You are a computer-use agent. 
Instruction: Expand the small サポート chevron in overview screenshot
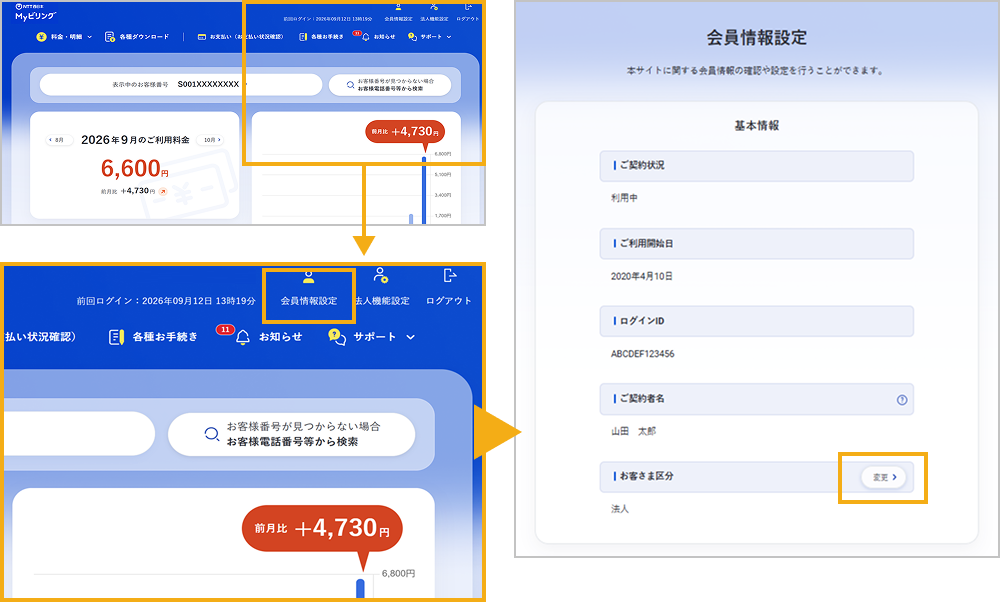[x=449, y=37]
